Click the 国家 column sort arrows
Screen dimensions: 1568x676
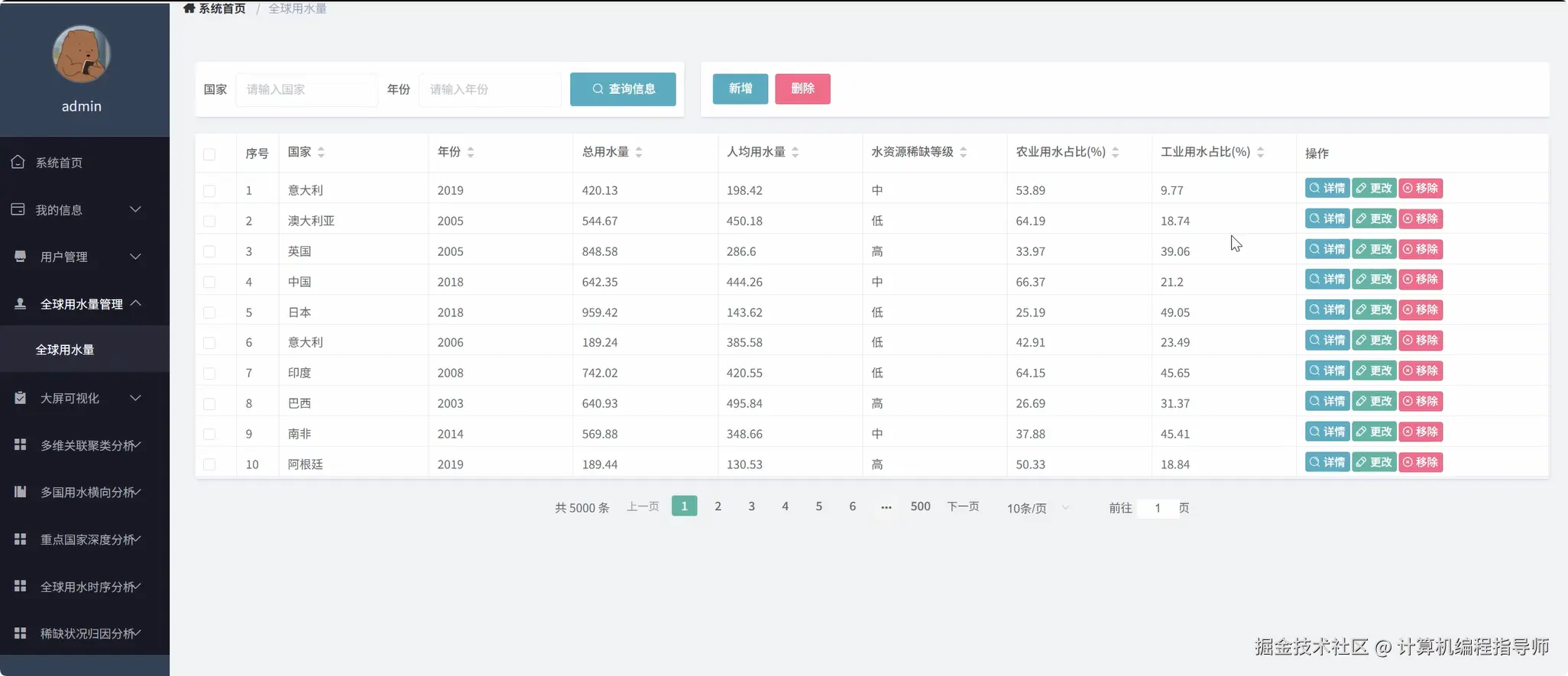pos(321,153)
